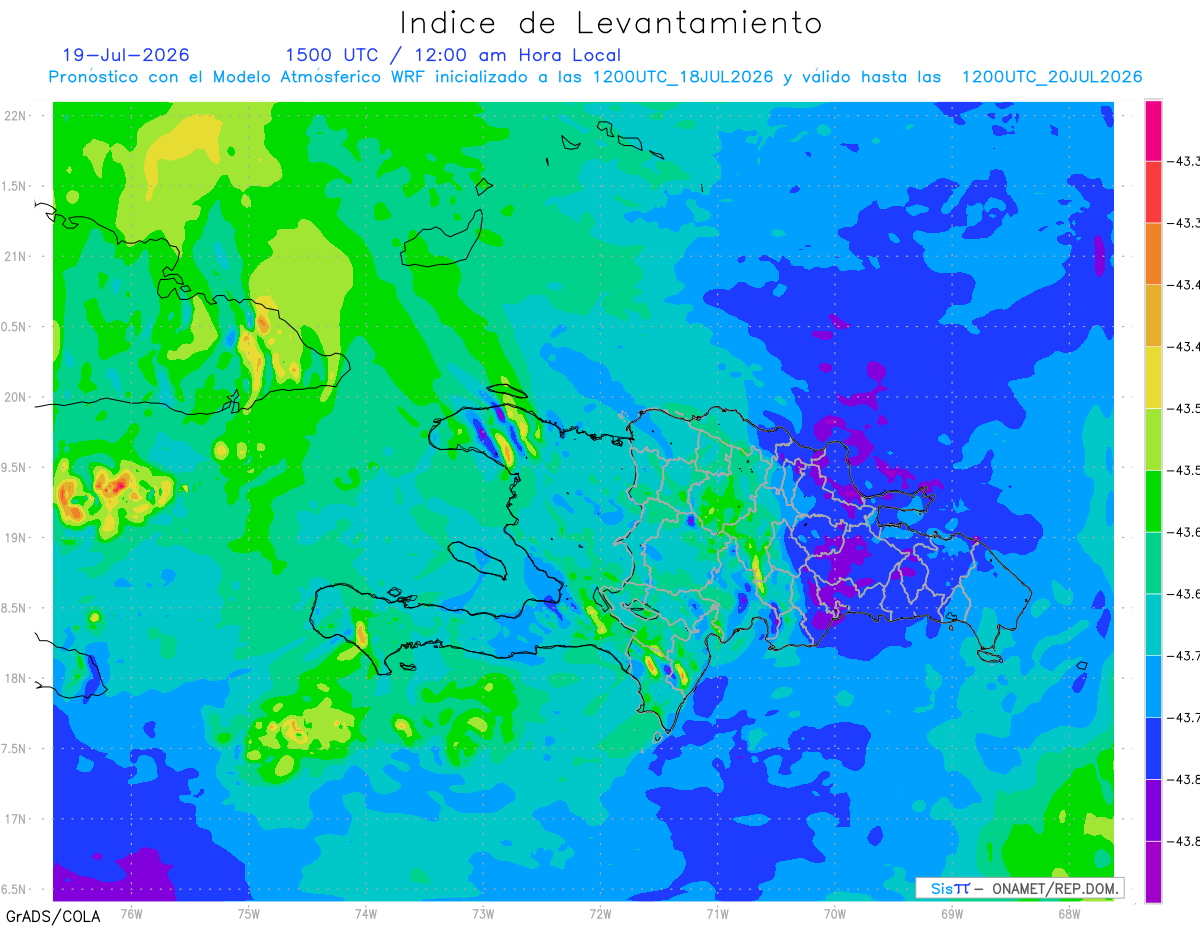Click the '20N' latitude label
Viewport: 1200px width, 927px height.
coord(14,397)
